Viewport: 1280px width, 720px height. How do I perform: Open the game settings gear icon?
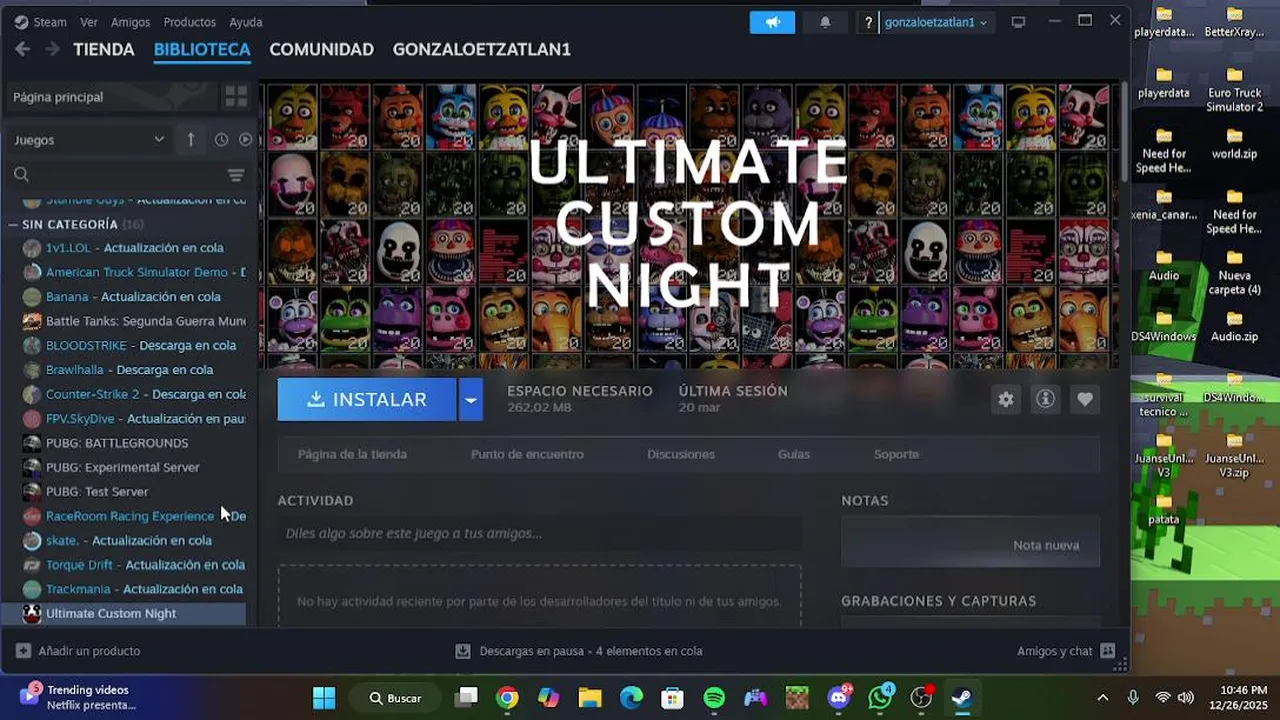(1006, 399)
